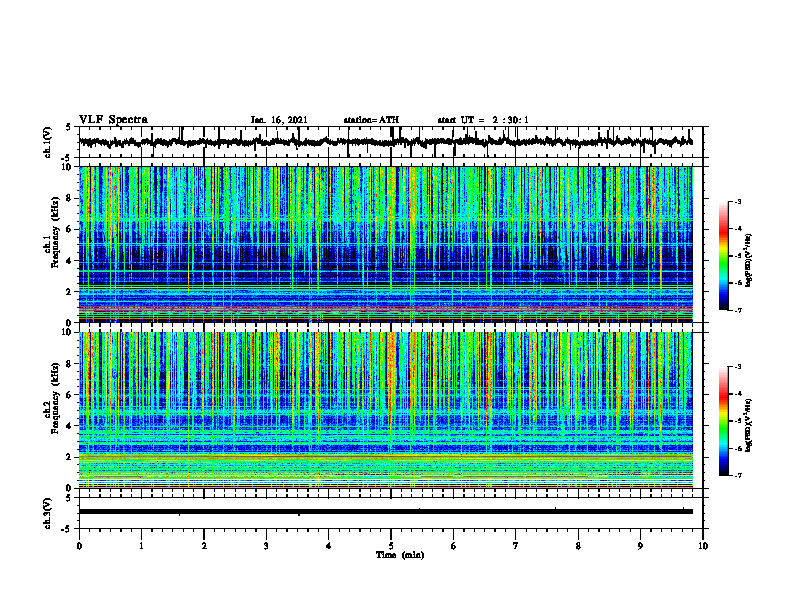Screen dimensions: 792x612
Task: Click time-axis tick label "5"
Action: 391,546
